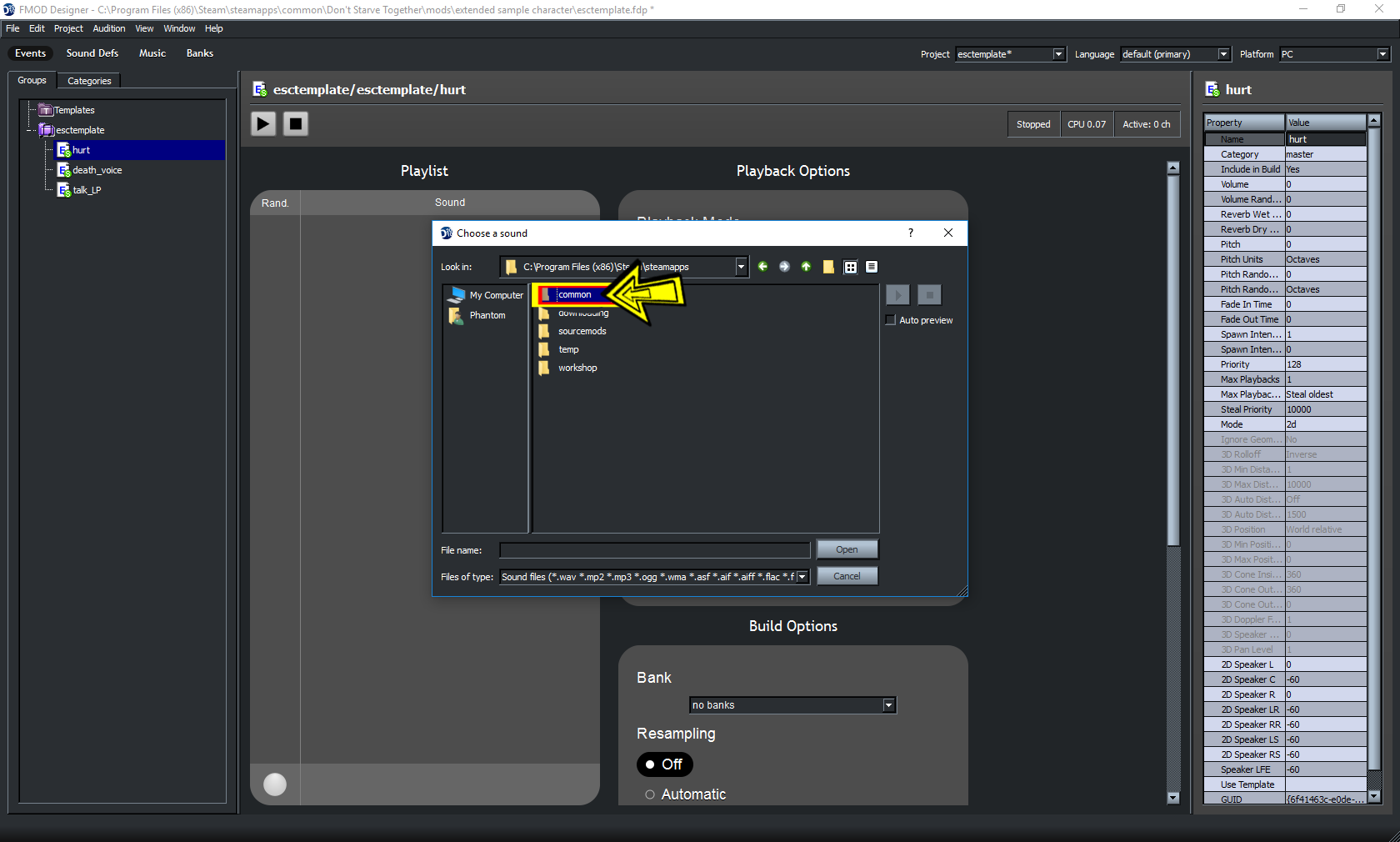
Task: Switch to the Categories tab
Action: (89, 81)
